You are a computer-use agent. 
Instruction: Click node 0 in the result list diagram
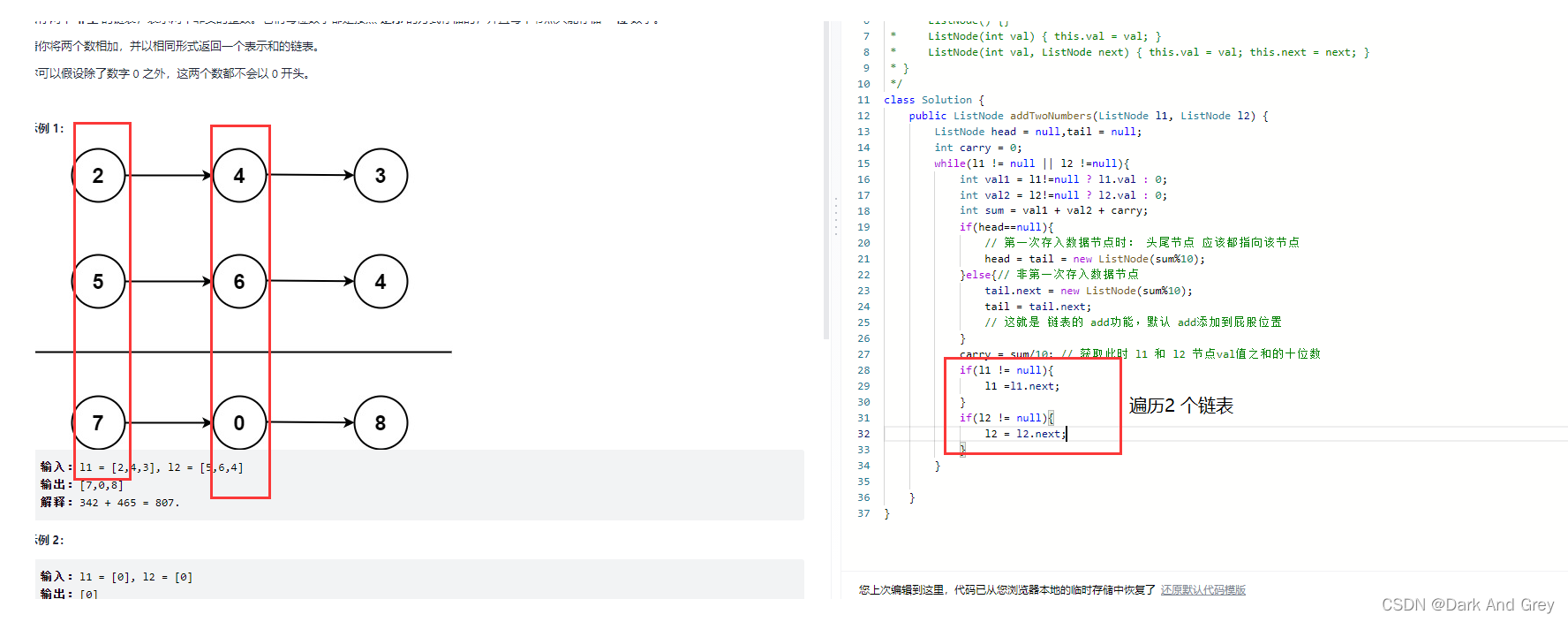[x=239, y=422]
